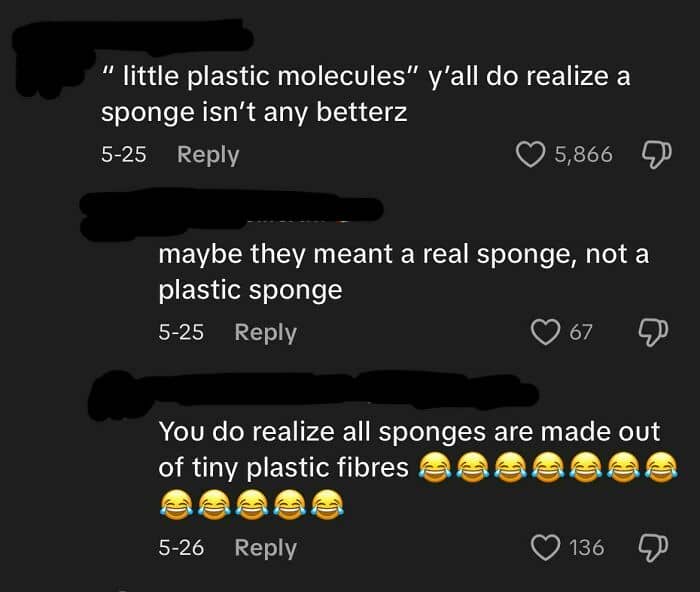
Task: Reply to the "tiny plastic fibres" comment
Action: coord(265,548)
